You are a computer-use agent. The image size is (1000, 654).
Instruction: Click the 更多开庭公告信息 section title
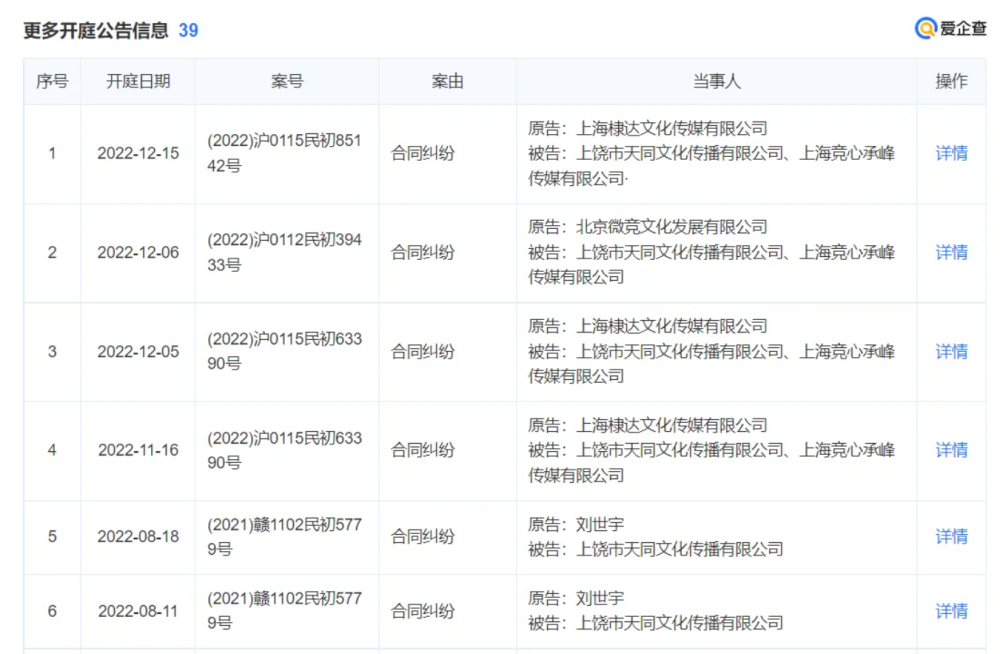(x=96, y=30)
